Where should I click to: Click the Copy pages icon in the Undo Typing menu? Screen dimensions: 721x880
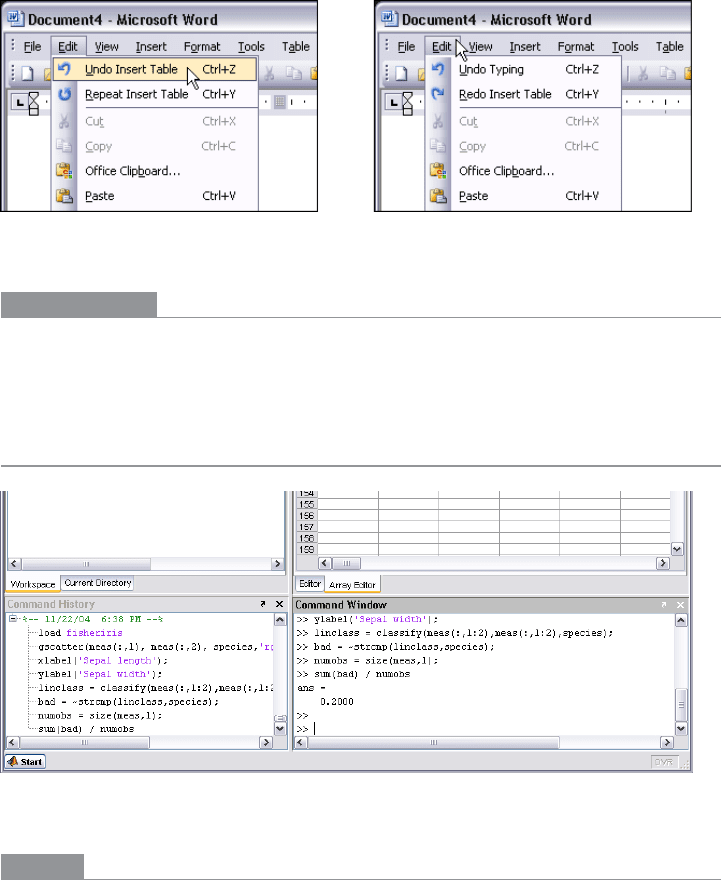(438, 146)
